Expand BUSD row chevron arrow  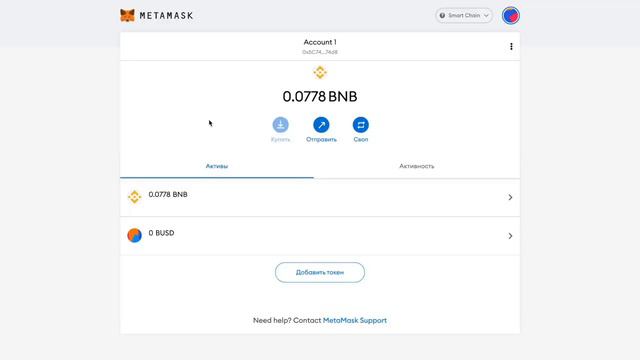[x=510, y=236]
